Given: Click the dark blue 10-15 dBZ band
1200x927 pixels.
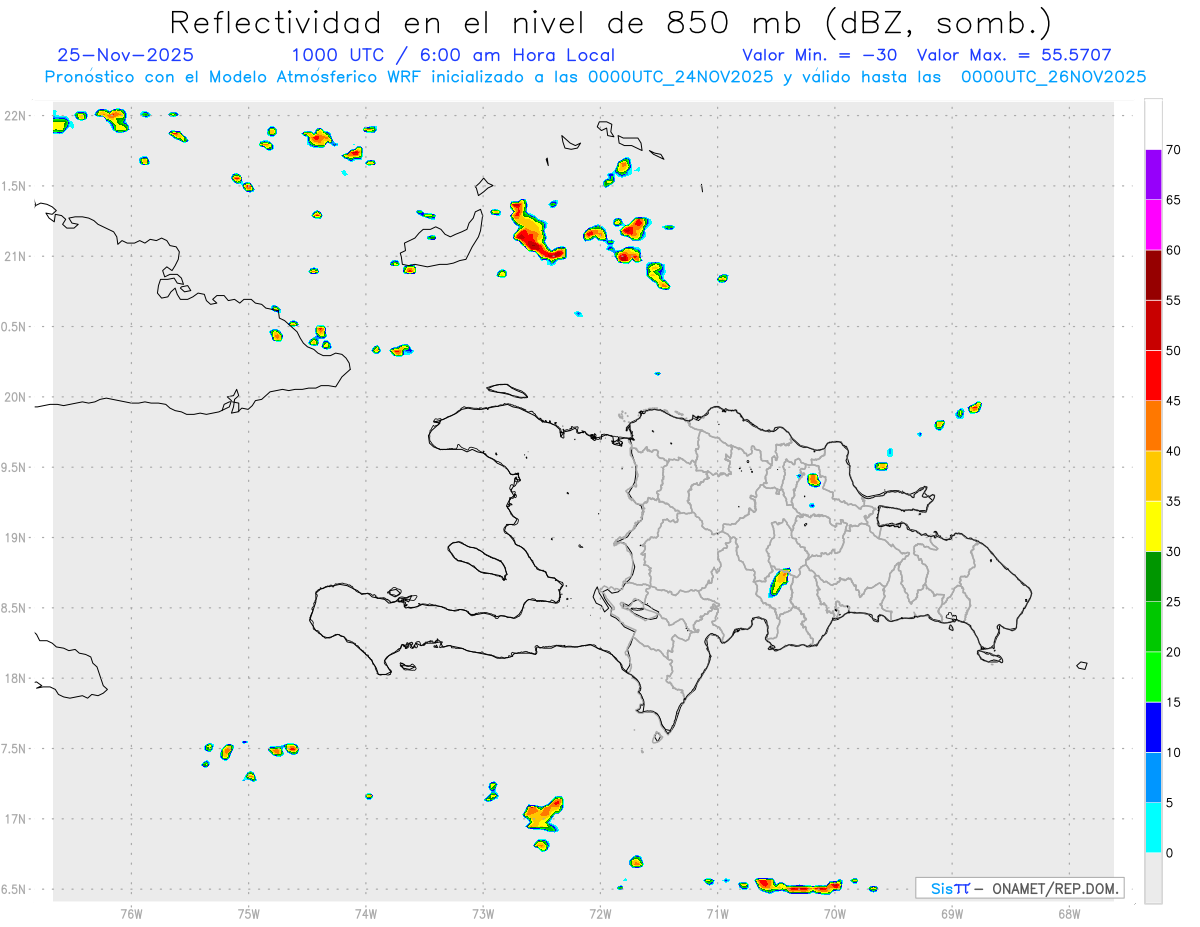Looking at the screenshot, I should point(1153,727).
